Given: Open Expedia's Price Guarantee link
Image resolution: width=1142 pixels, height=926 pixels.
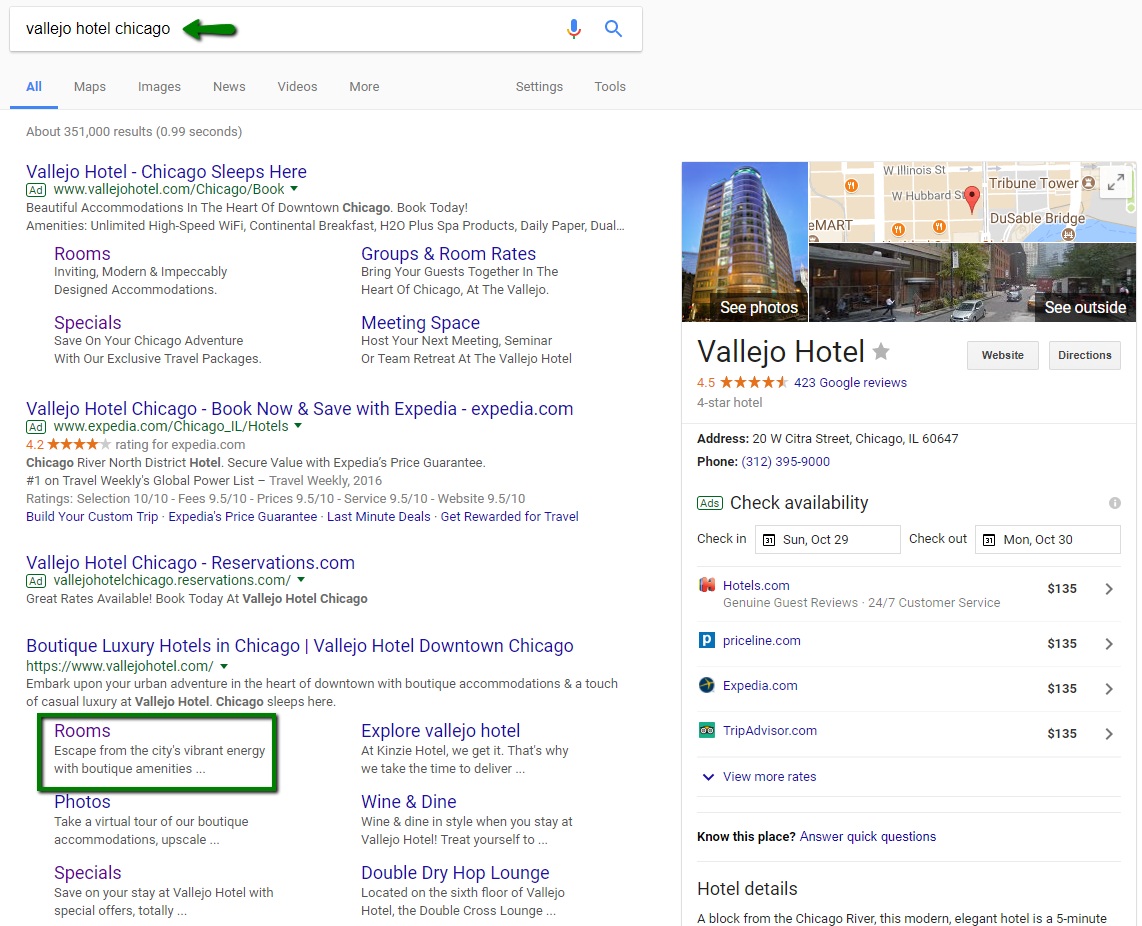Looking at the screenshot, I should tap(243, 517).
